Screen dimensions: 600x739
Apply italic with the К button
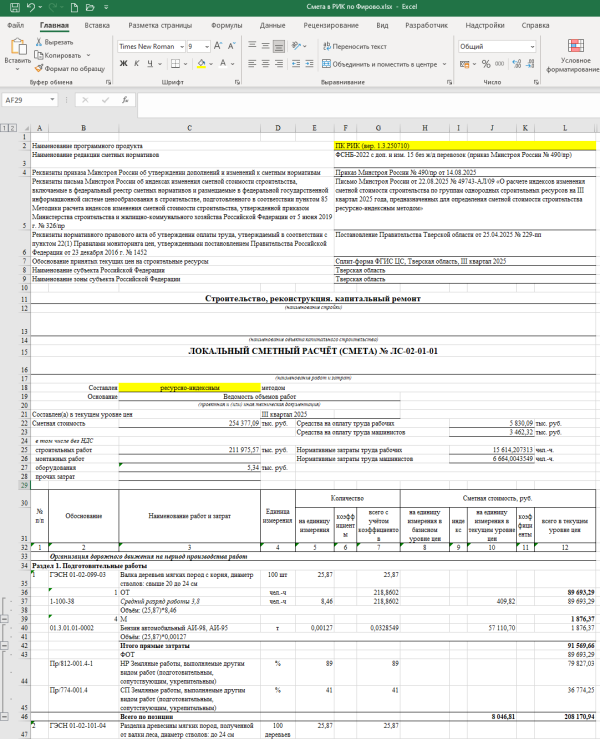pyautogui.click(x=137, y=64)
